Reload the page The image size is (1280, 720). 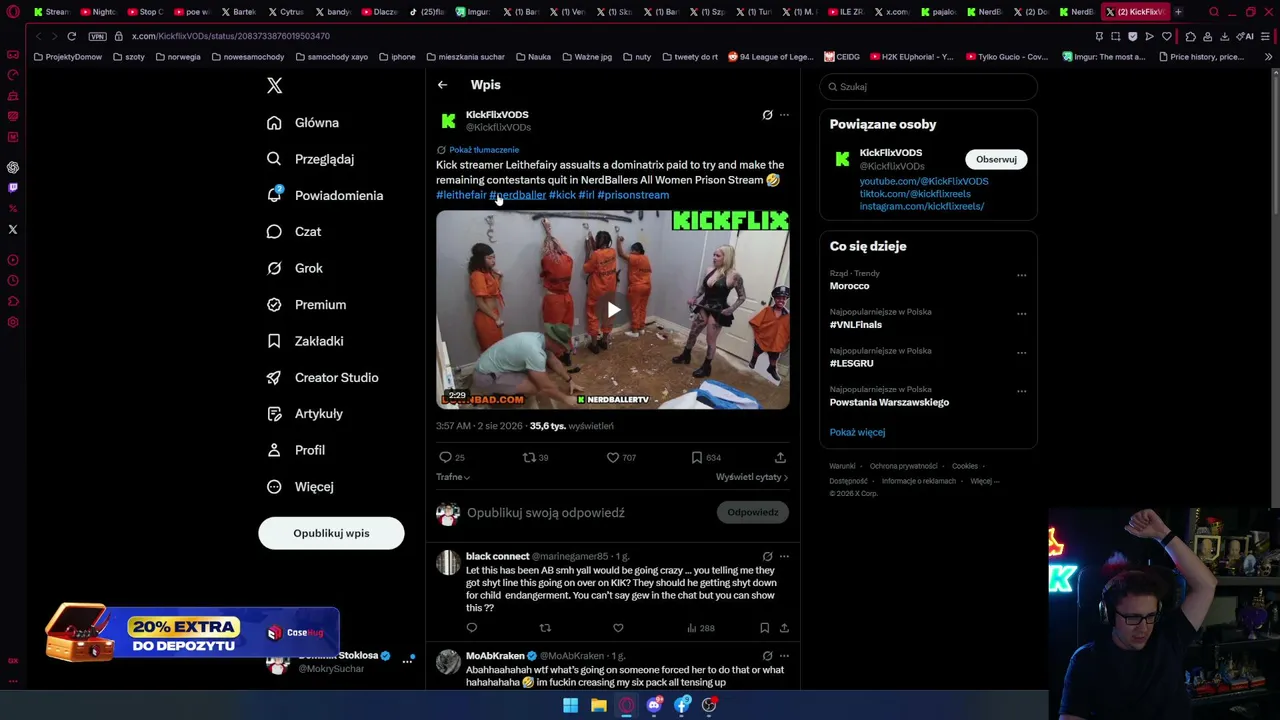click(72, 36)
